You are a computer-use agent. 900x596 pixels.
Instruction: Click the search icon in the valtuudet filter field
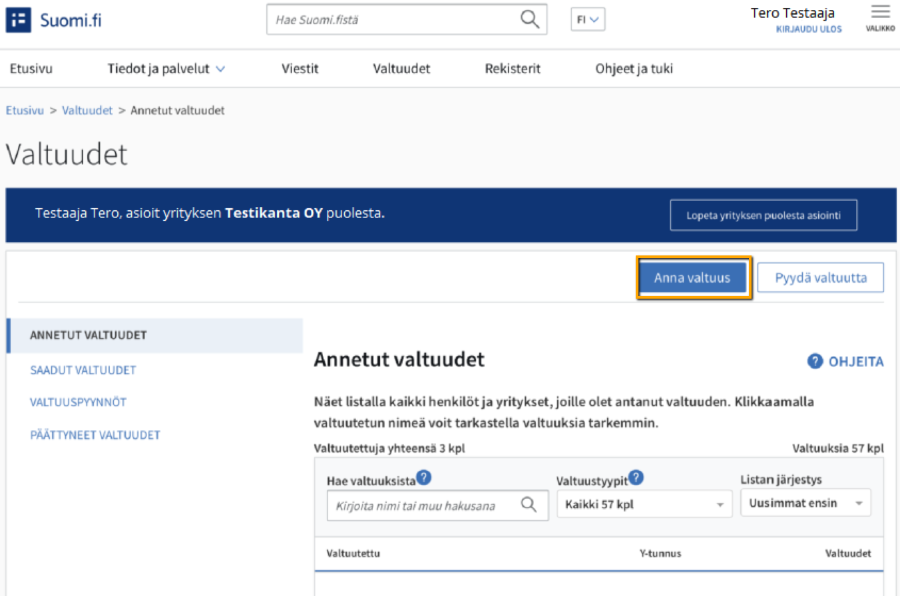[529, 505]
